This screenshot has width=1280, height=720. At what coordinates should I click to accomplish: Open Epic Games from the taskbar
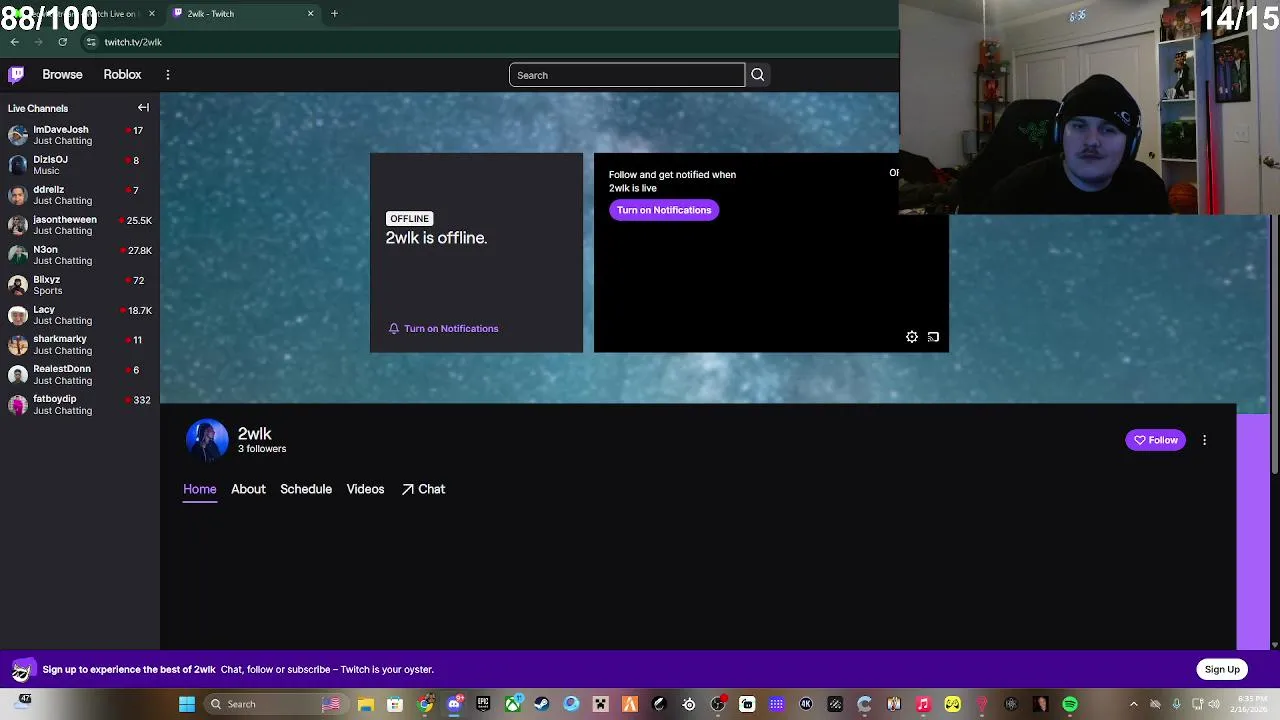pos(483,704)
